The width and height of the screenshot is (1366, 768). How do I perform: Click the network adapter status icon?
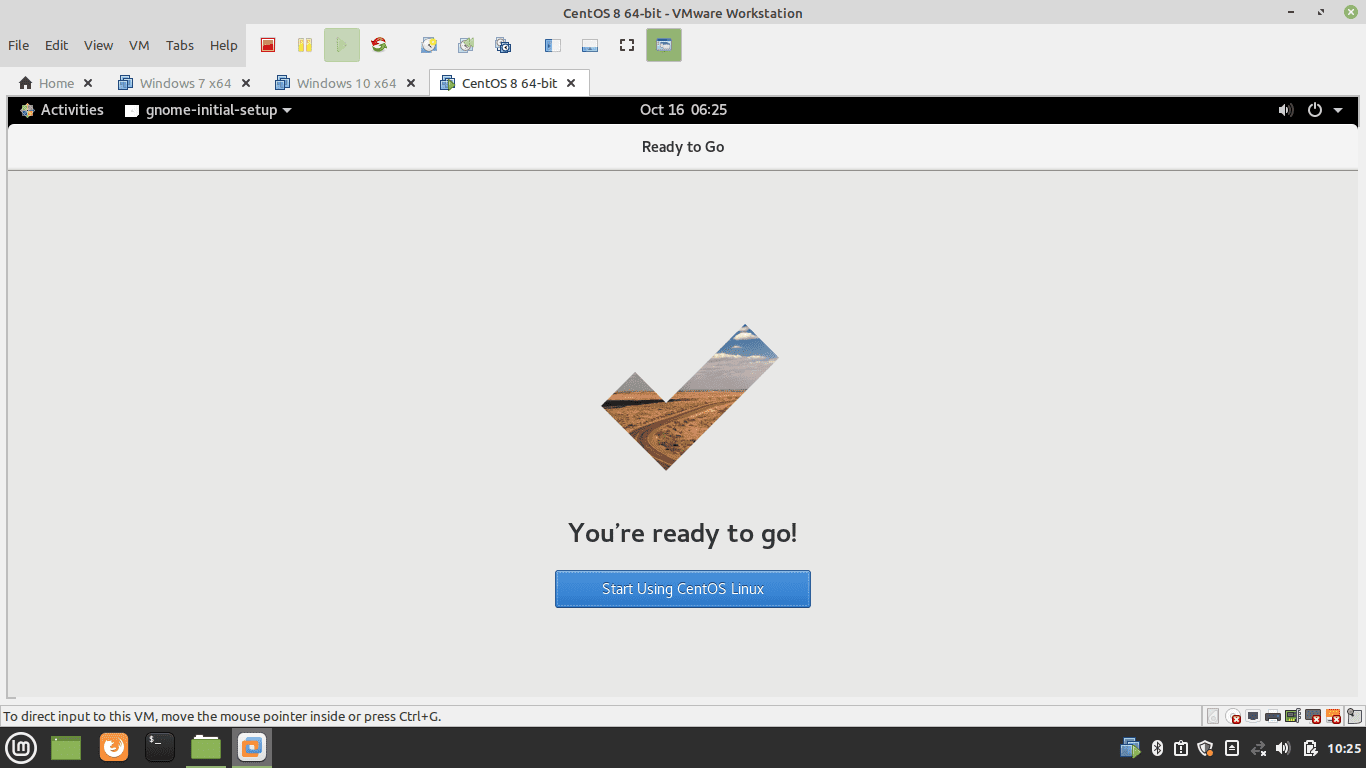pyautogui.click(x=1252, y=716)
